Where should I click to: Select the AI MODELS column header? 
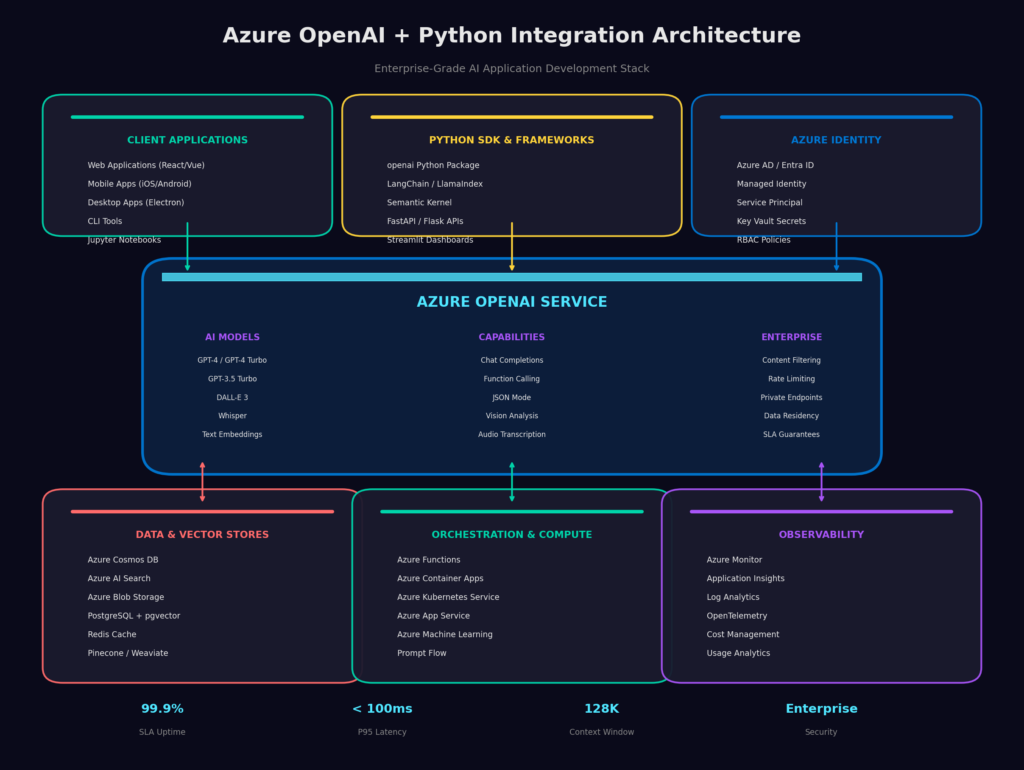[x=232, y=338]
